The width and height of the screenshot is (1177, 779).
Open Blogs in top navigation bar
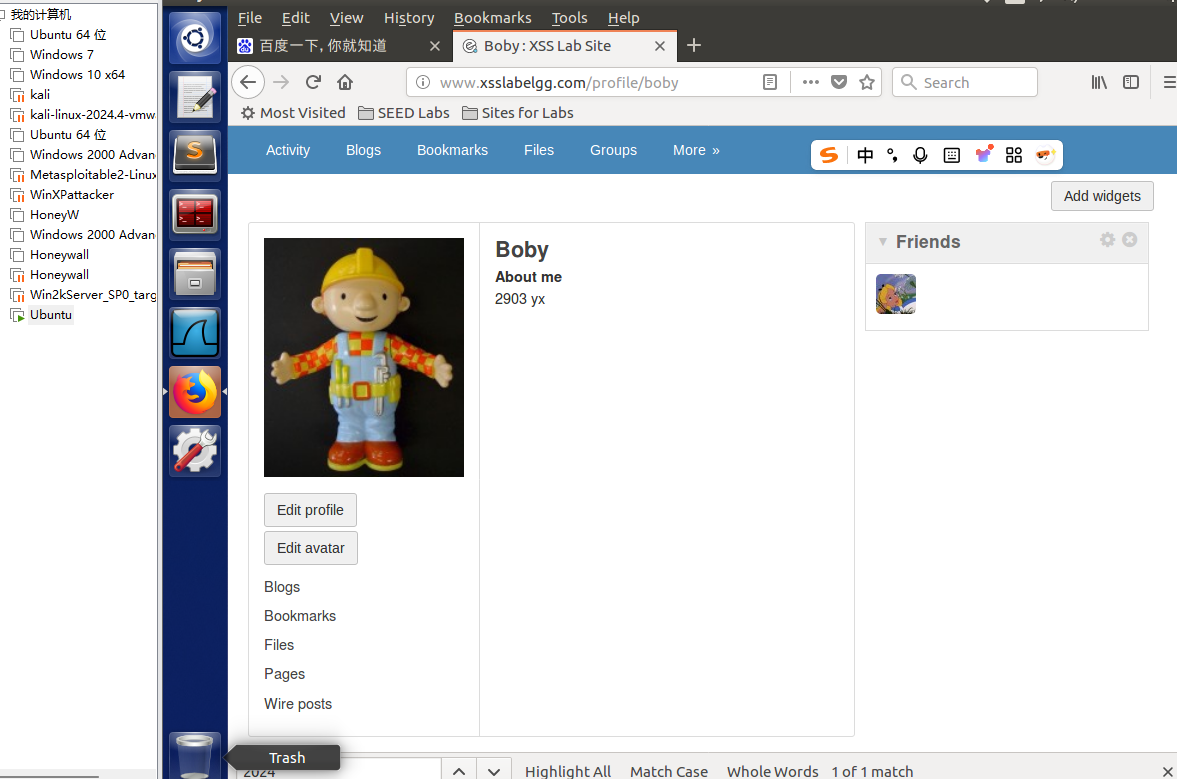coord(363,150)
